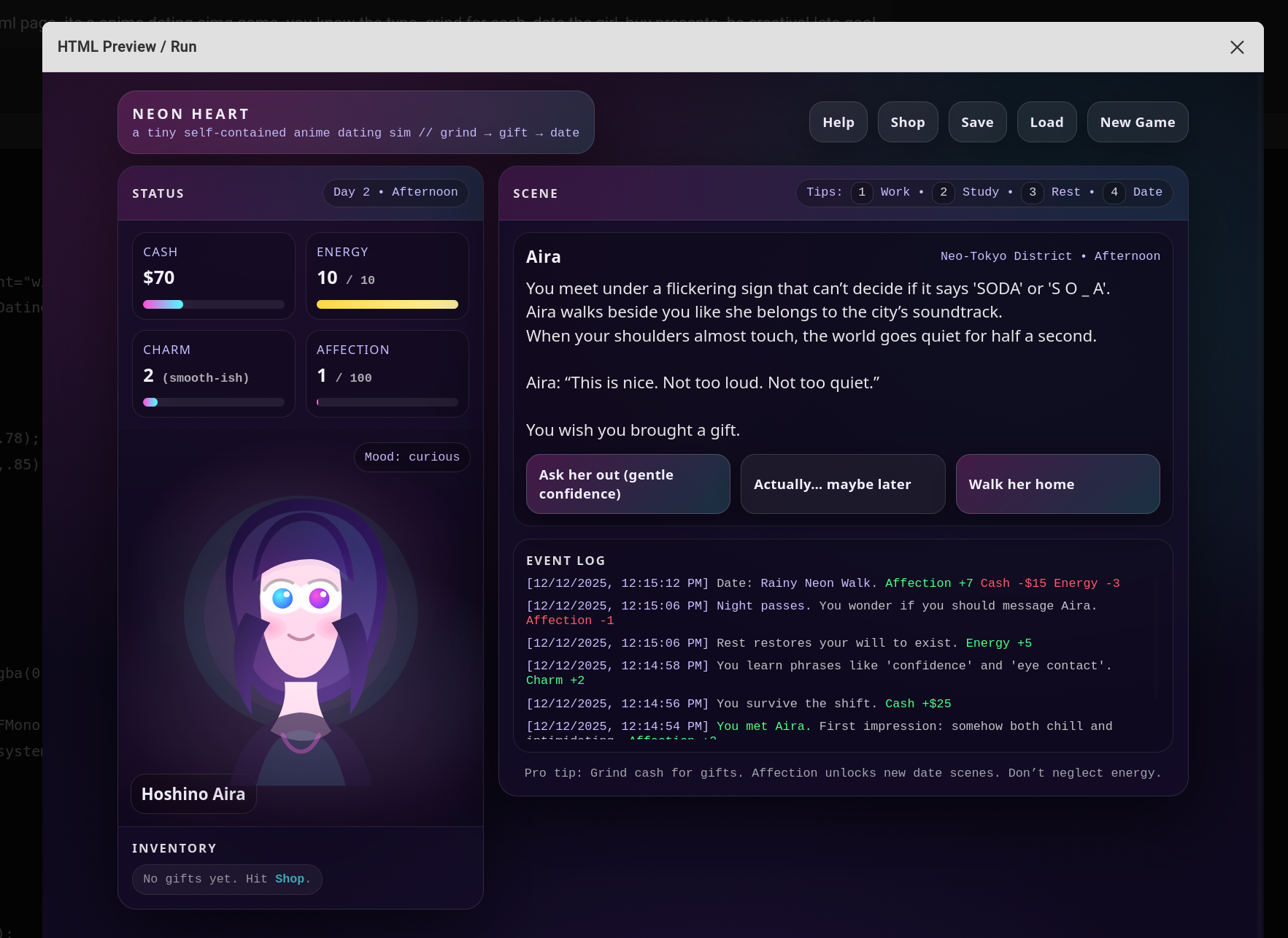The image size is (1288, 938).
Task: Click the 'Rest restores your will' log entry
Action: [x=779, y=643]
